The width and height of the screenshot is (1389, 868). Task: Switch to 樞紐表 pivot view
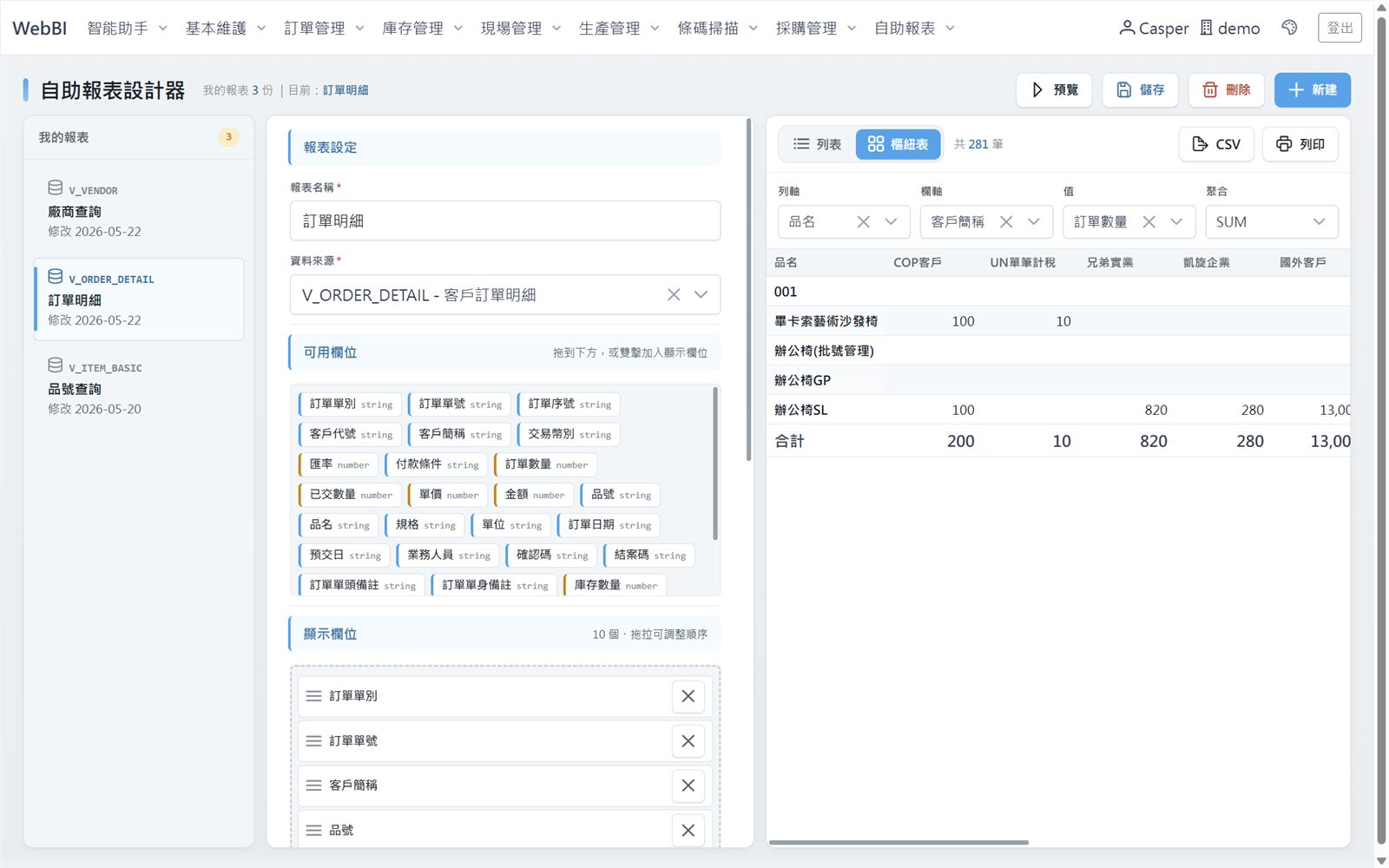pos(898,144)
